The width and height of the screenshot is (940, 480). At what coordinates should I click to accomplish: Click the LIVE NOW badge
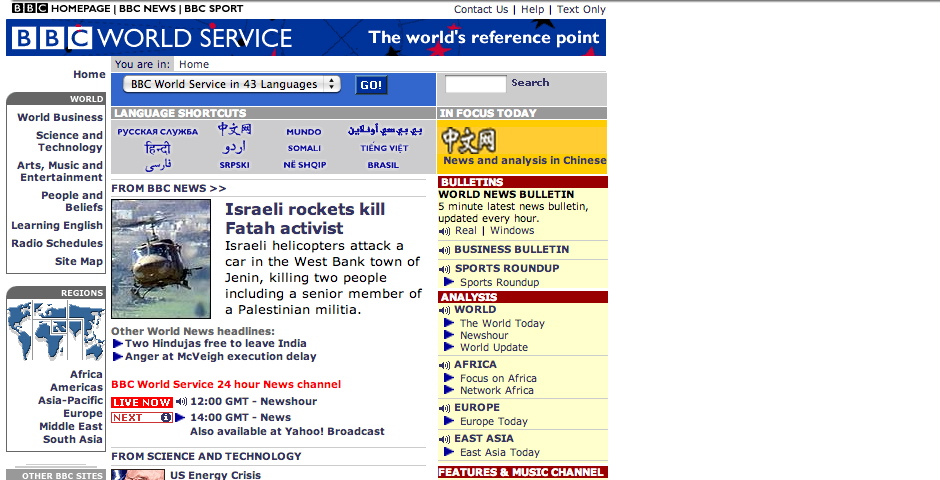tap(141, 402)
